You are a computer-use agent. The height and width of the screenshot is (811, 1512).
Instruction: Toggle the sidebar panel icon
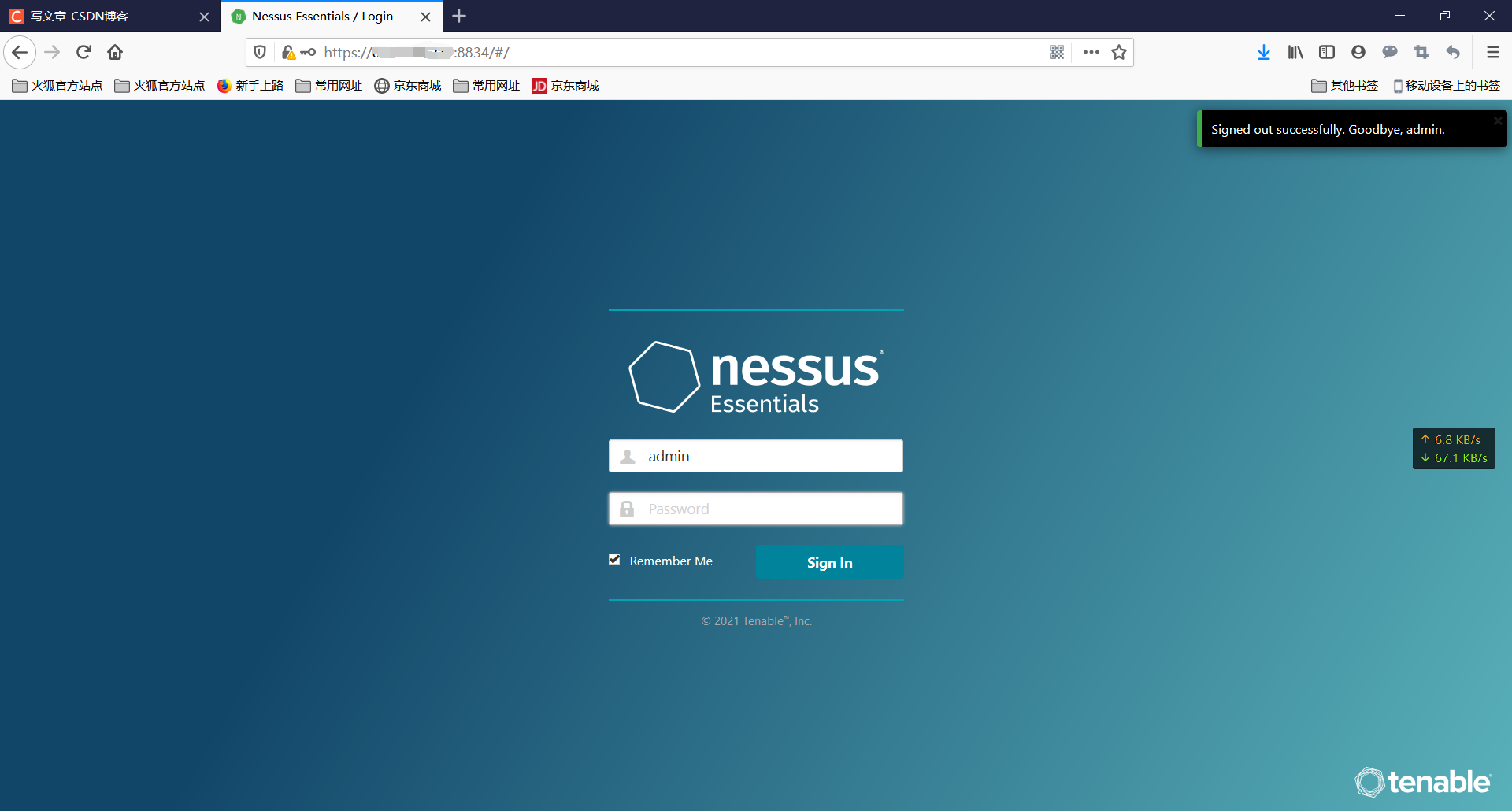(x=1327, y=52)
